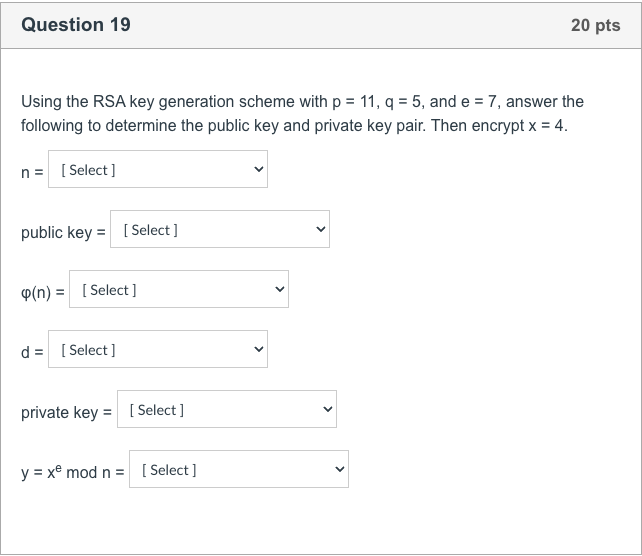This screenshot has width=642, height=556.
Task: Open the public key Select dropdown
Action: (x=220, y=229)
